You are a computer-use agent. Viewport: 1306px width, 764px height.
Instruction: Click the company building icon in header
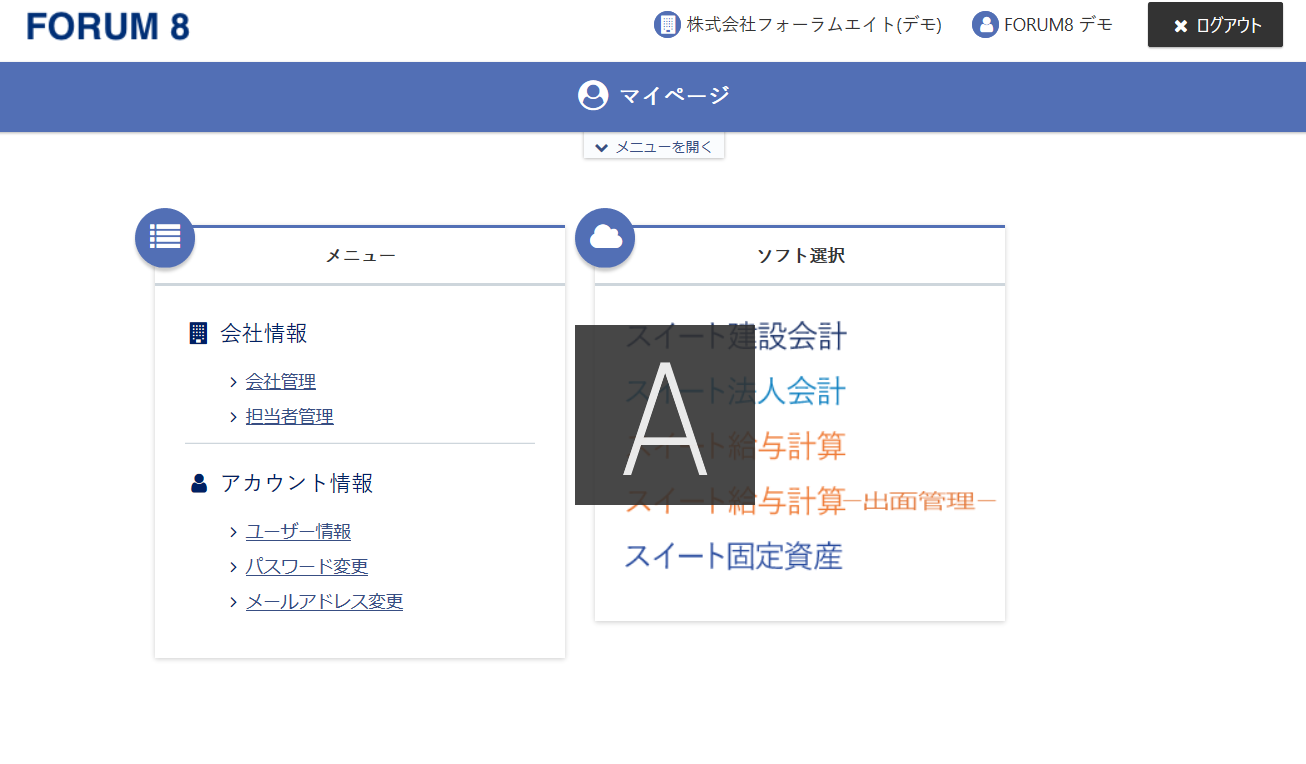pyautogui.click(x=667, y=25)
